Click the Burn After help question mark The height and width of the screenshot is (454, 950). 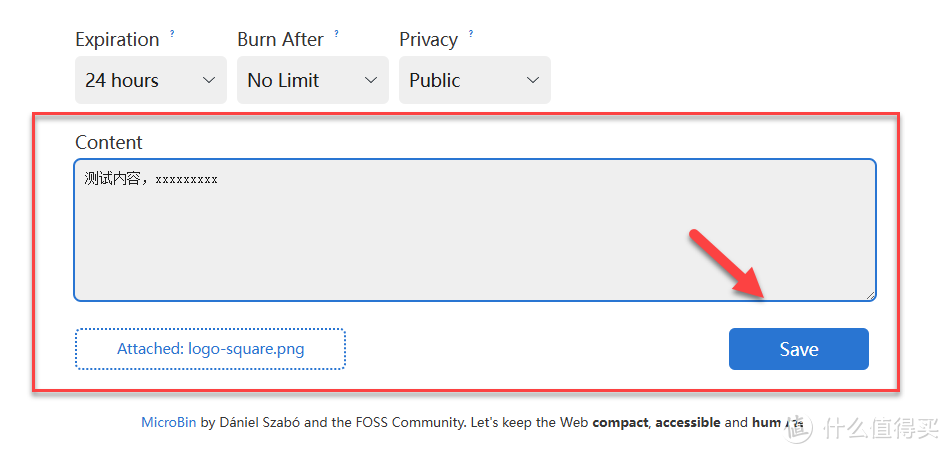click(x=336, y=34)
